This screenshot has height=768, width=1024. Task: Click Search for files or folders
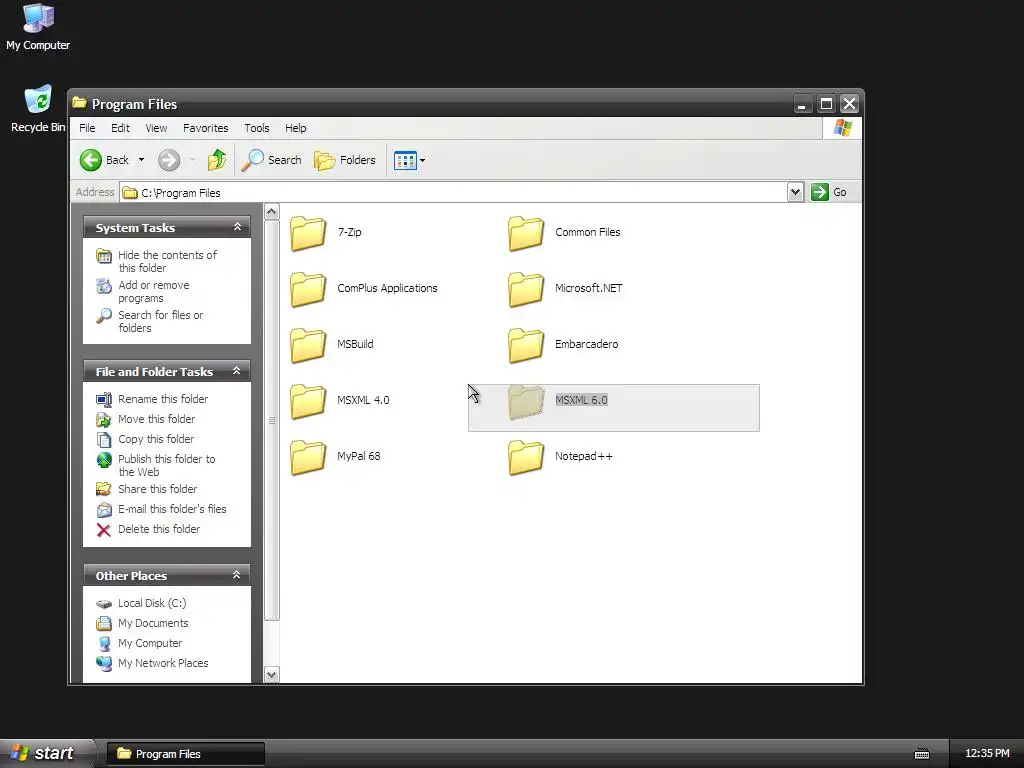(161, 321)
